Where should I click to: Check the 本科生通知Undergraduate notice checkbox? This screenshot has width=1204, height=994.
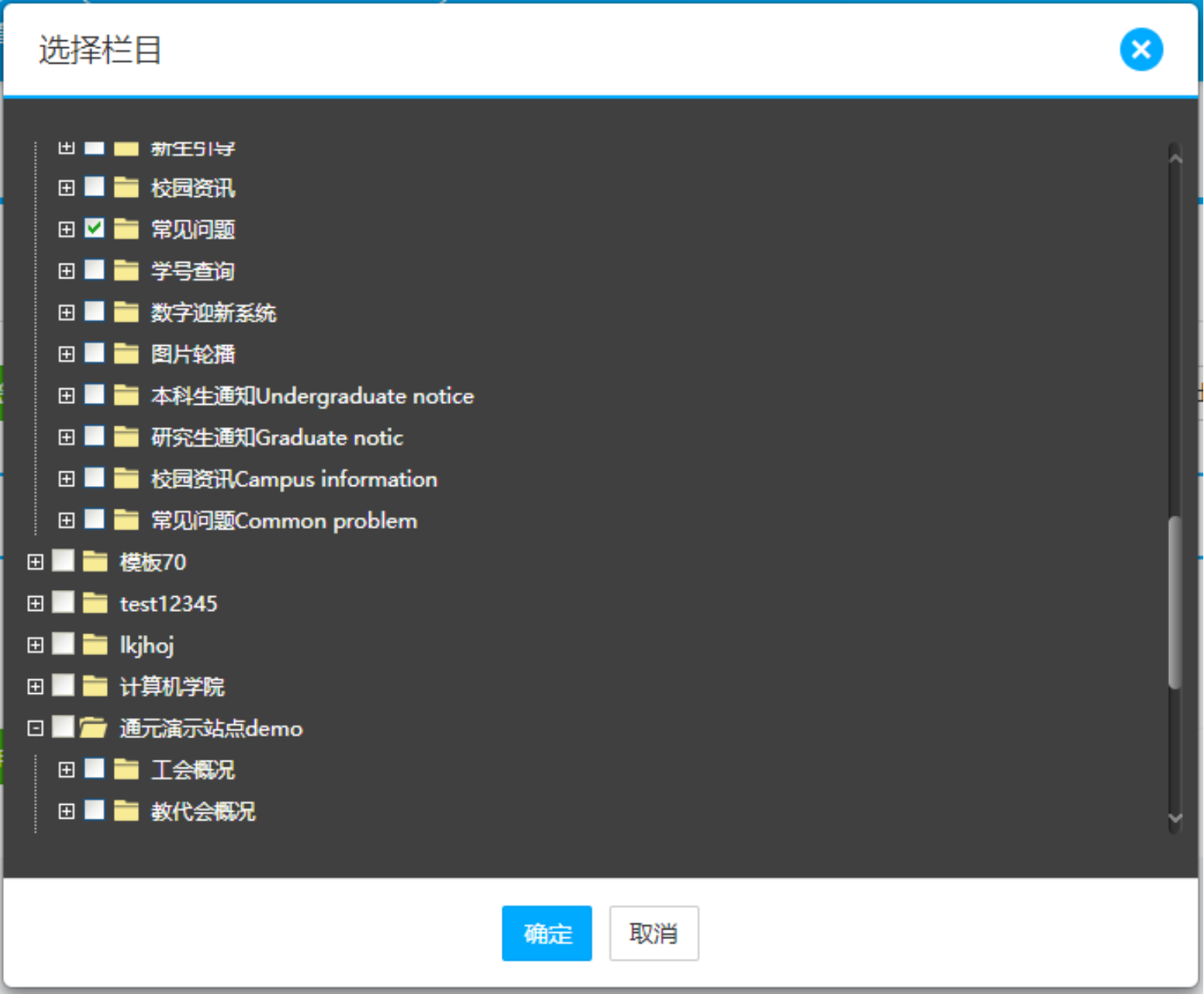point(95,395)
